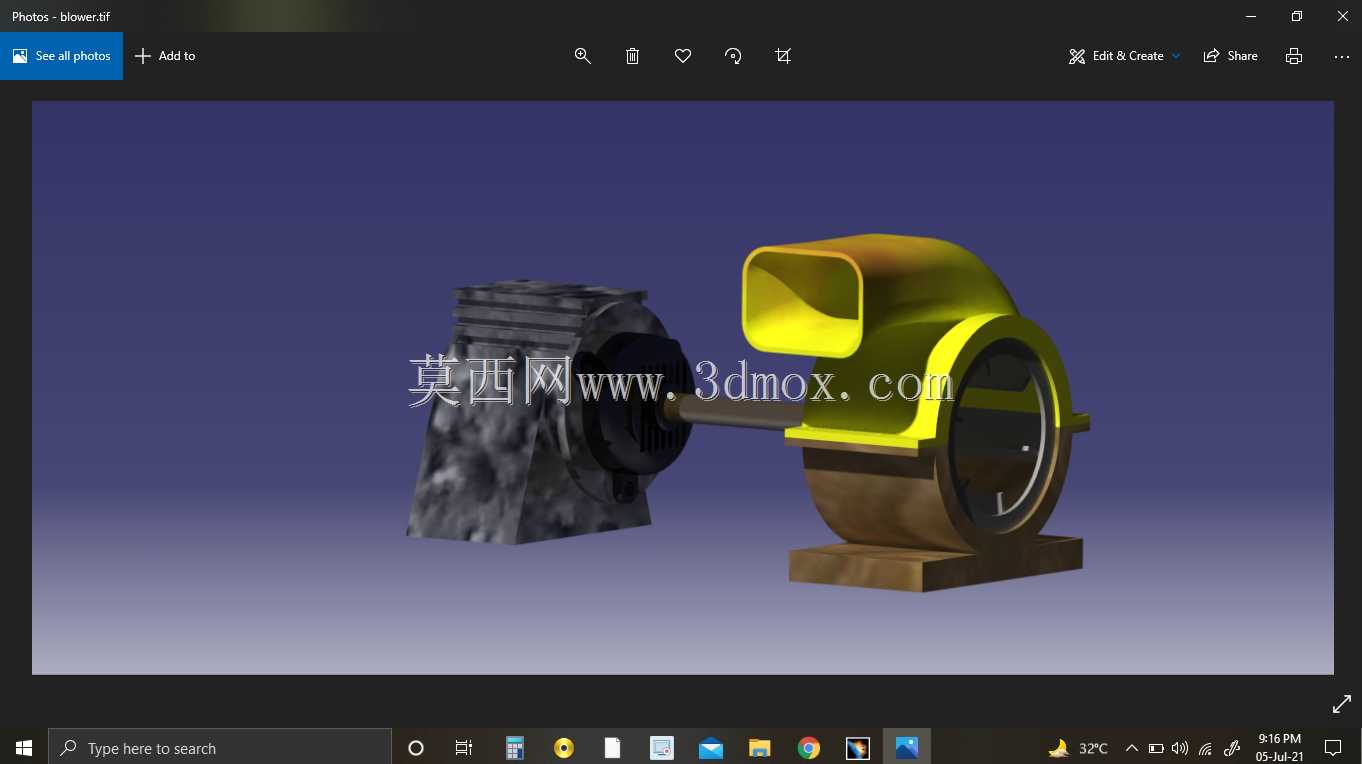Click See all photos button
Viewport: 1362px width, 764px height.
pos(61,56)
